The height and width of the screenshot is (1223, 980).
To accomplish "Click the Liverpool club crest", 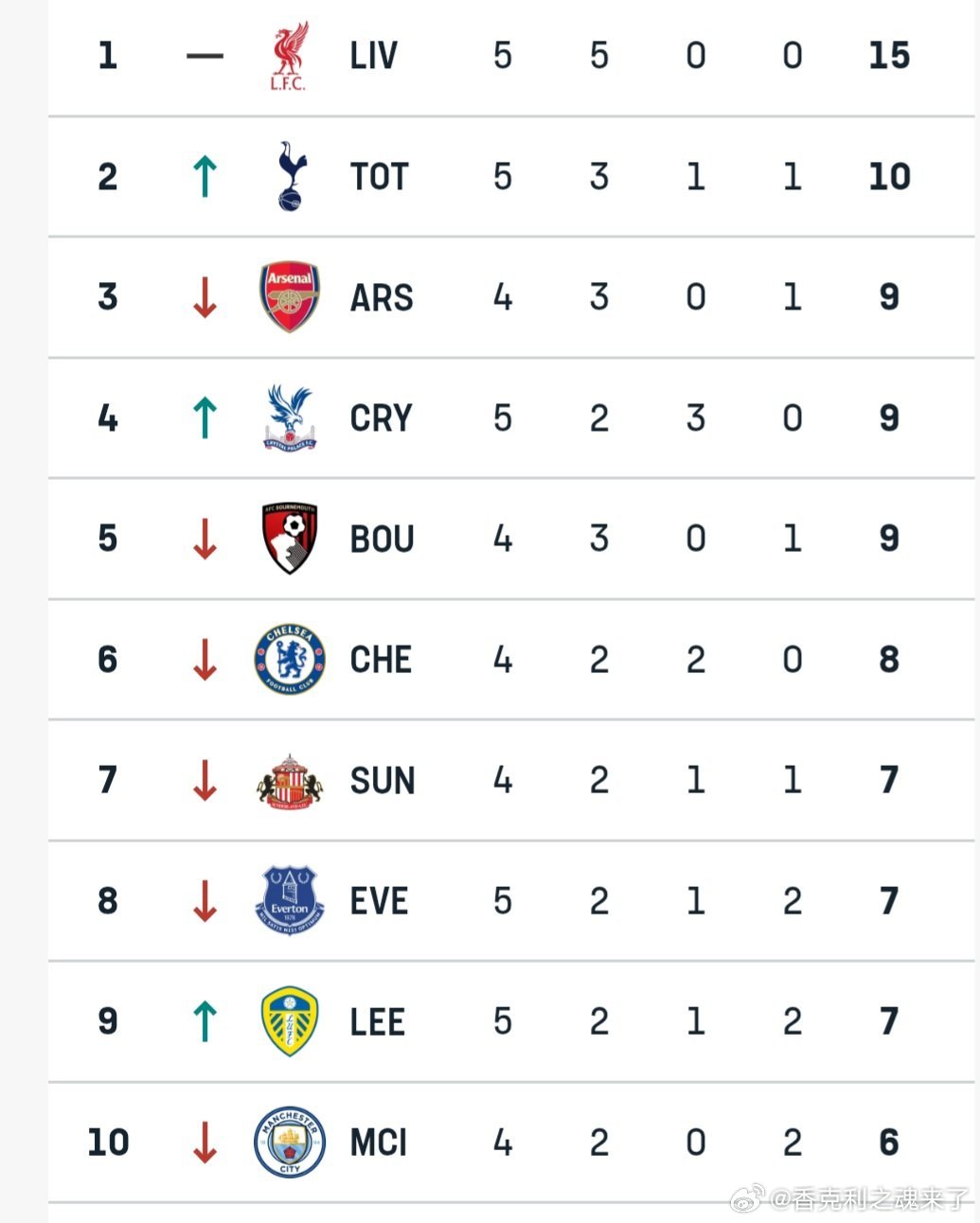I will (x=289, y=57).
